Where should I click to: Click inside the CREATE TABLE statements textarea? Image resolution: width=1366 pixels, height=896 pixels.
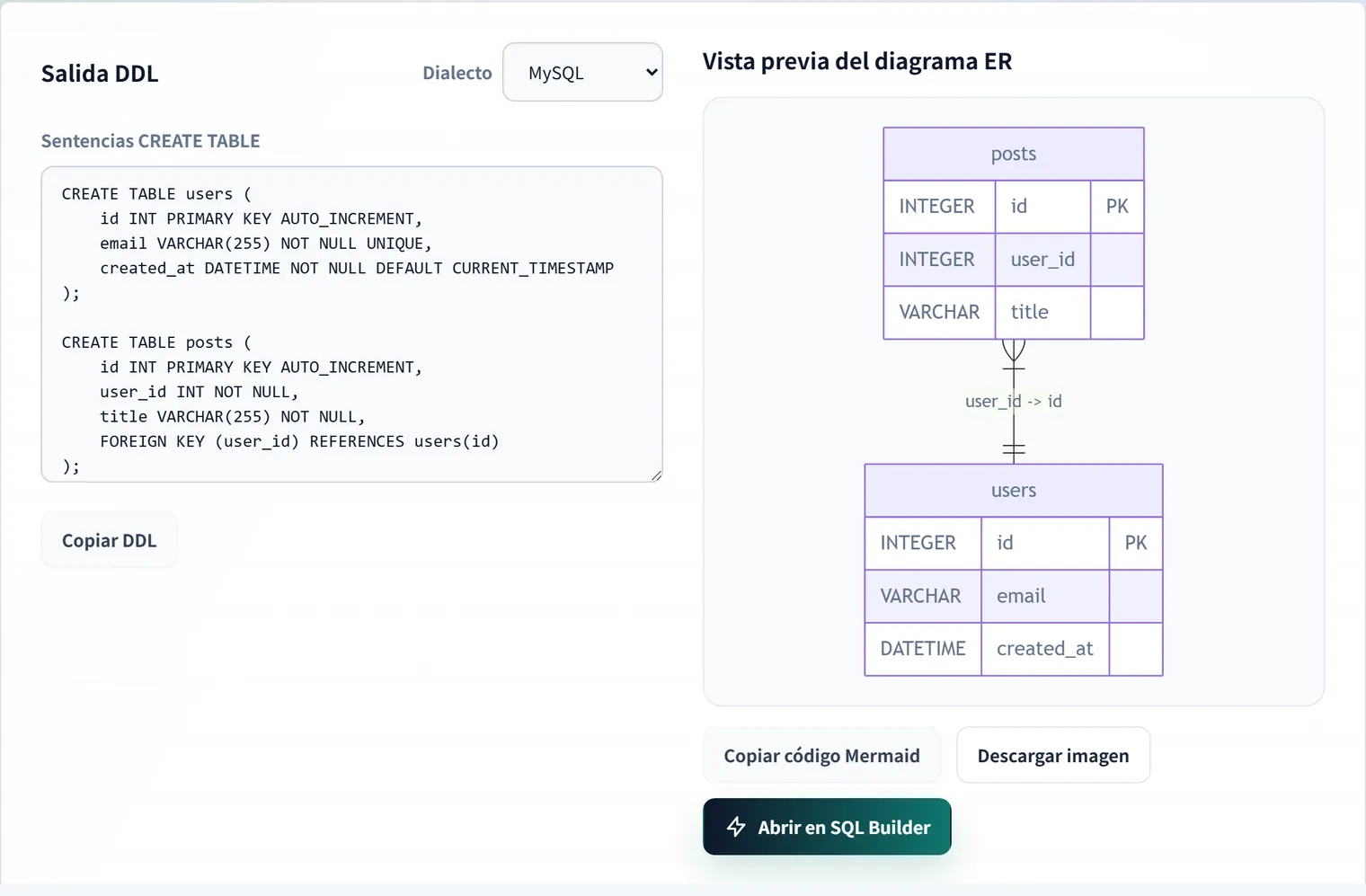(x=351, y=324)
